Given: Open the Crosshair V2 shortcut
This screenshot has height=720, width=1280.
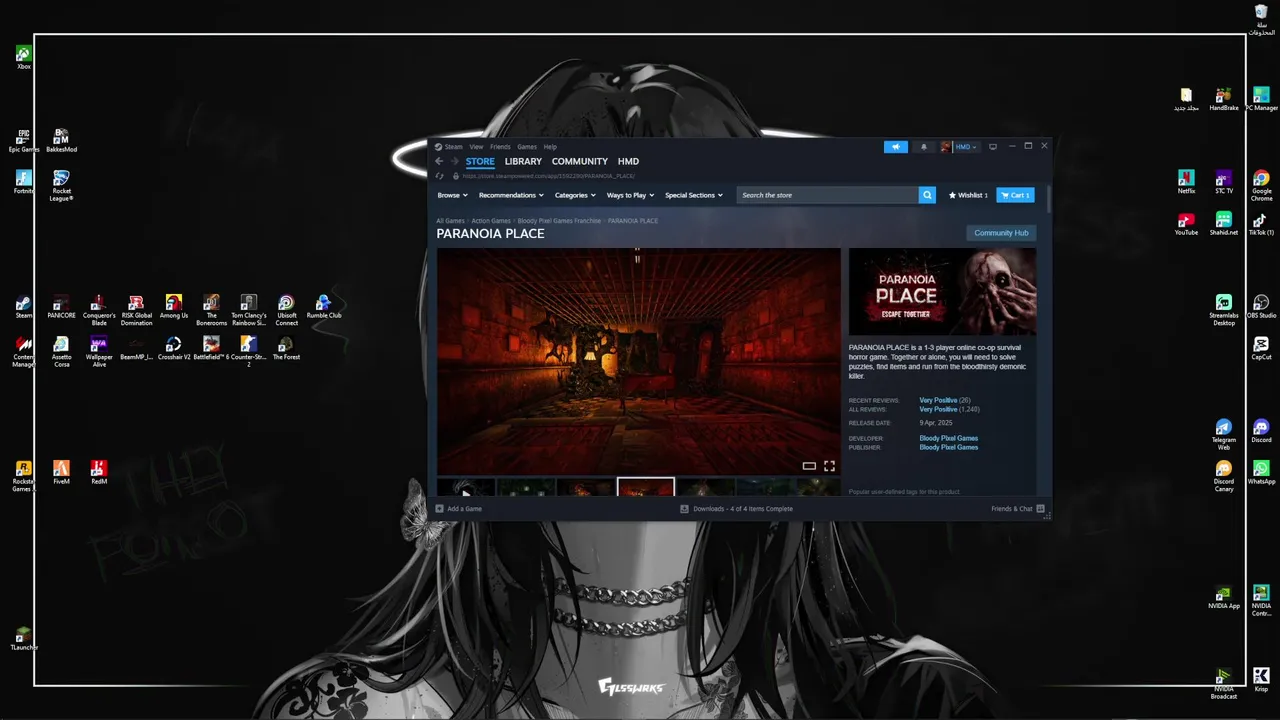Looking at the screenshot, I should point(174,348).
